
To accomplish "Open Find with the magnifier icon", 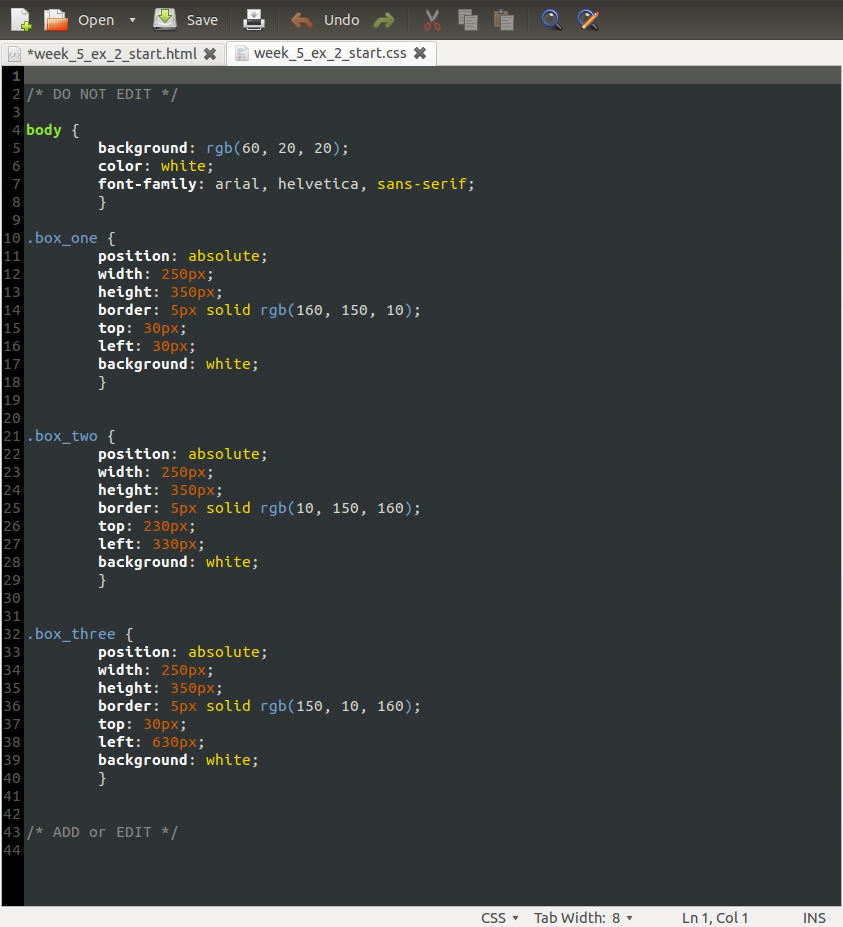I will (551, 19).
